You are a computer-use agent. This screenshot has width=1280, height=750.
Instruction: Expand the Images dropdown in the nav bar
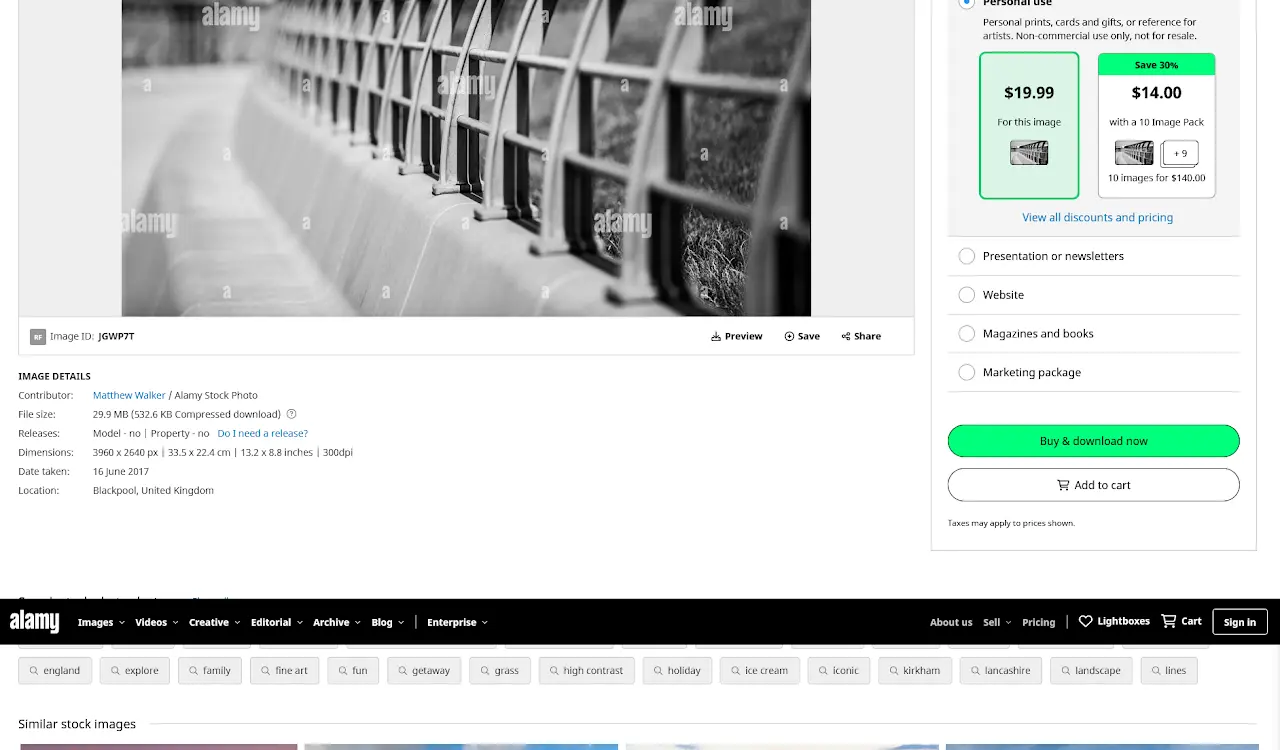101,622
